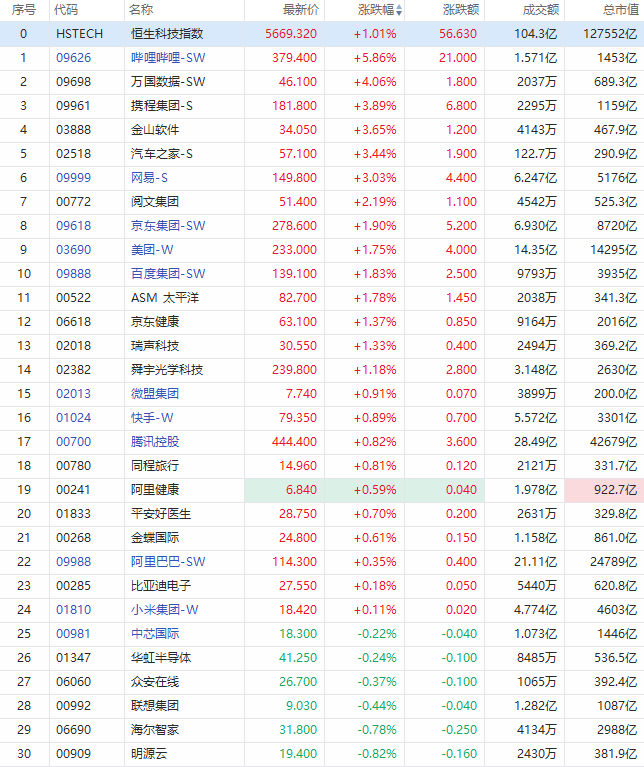Image resolution: width=644 pixels, height=767 pixels.
Task: Click turnover value 28.49亿
Action: [x=535, y=441]
